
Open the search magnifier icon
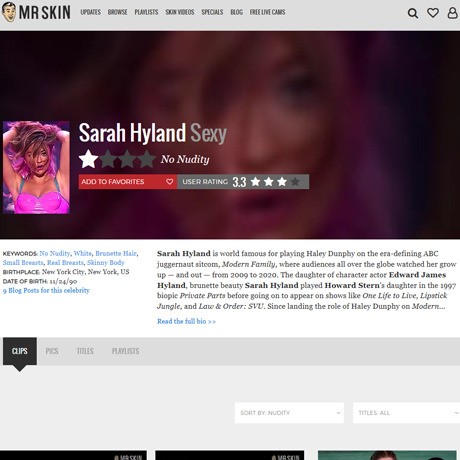click(413, 13)
